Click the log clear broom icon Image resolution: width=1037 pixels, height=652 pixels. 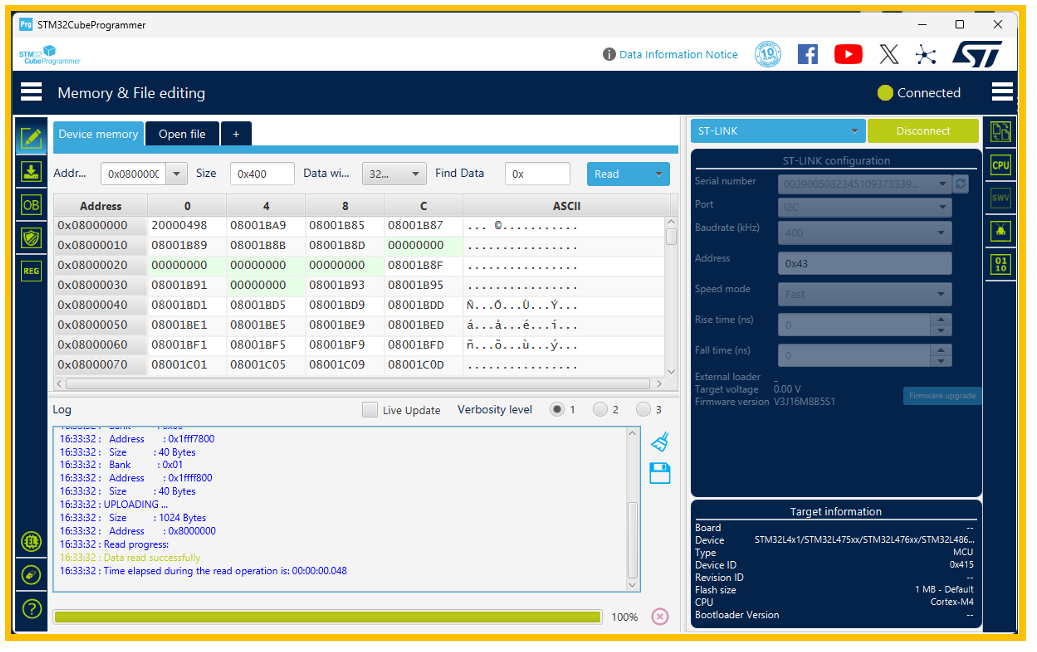click(x=660, y=442)
